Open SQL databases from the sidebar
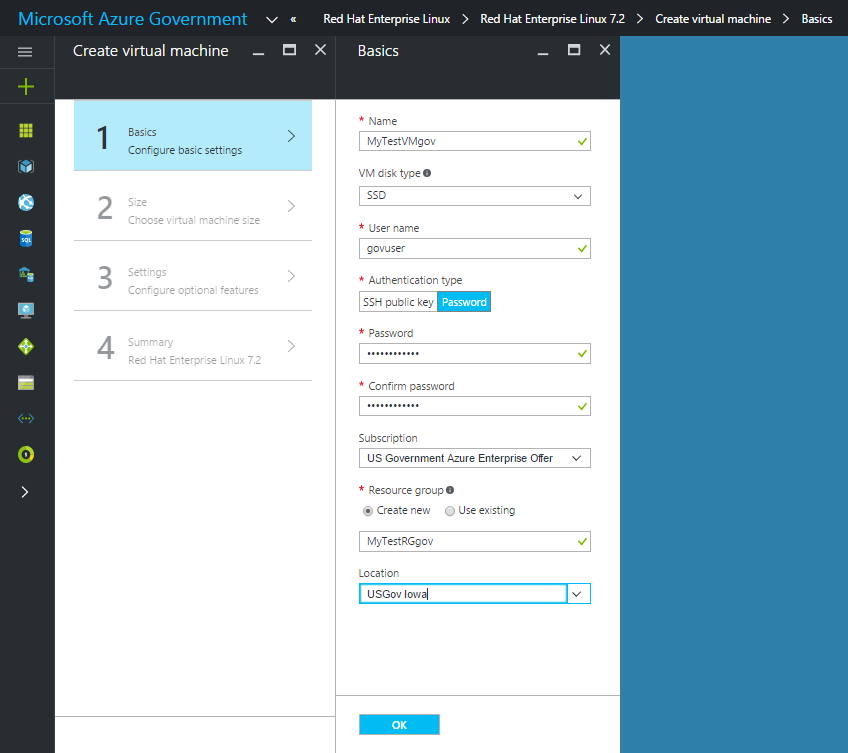 (27, 238)
